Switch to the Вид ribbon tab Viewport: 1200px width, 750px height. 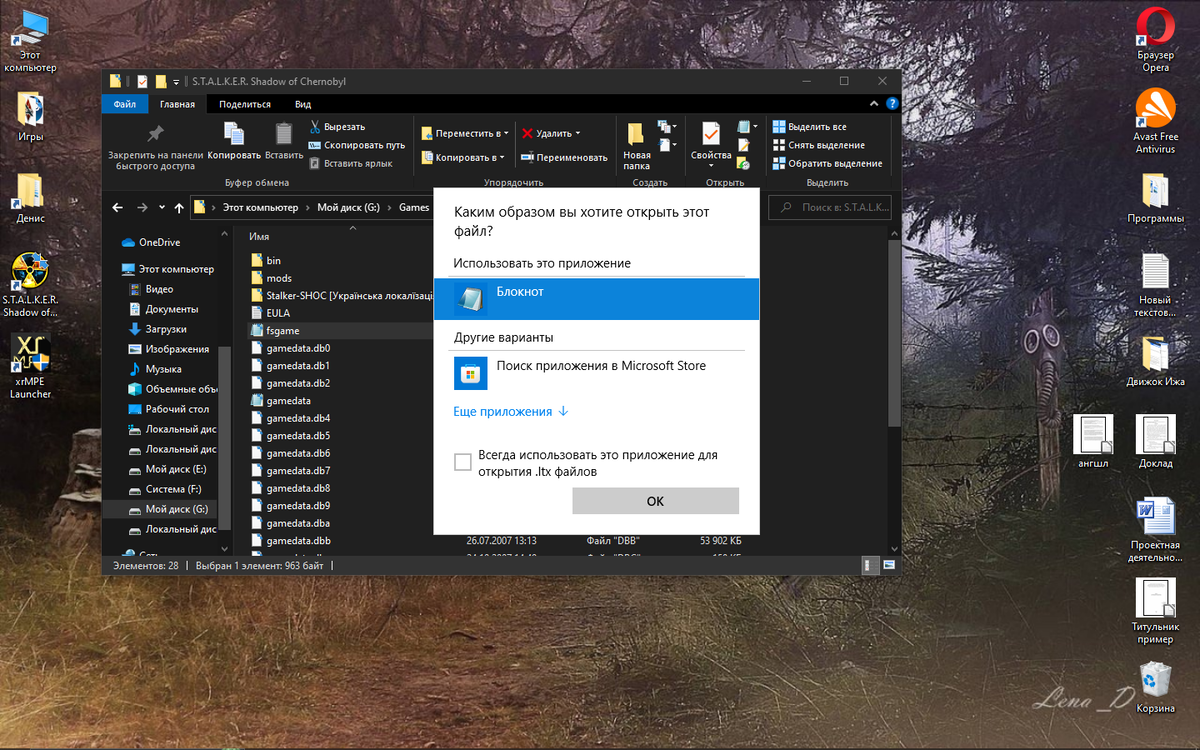(x=303, y=104)
